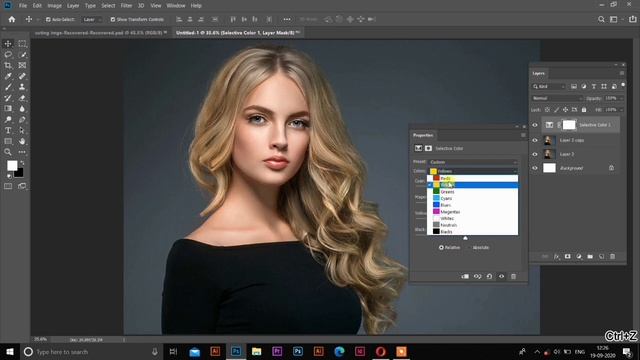Select the Eyedropper tool
The width and height of the screenshot is (640, 360).
[8, 76]
